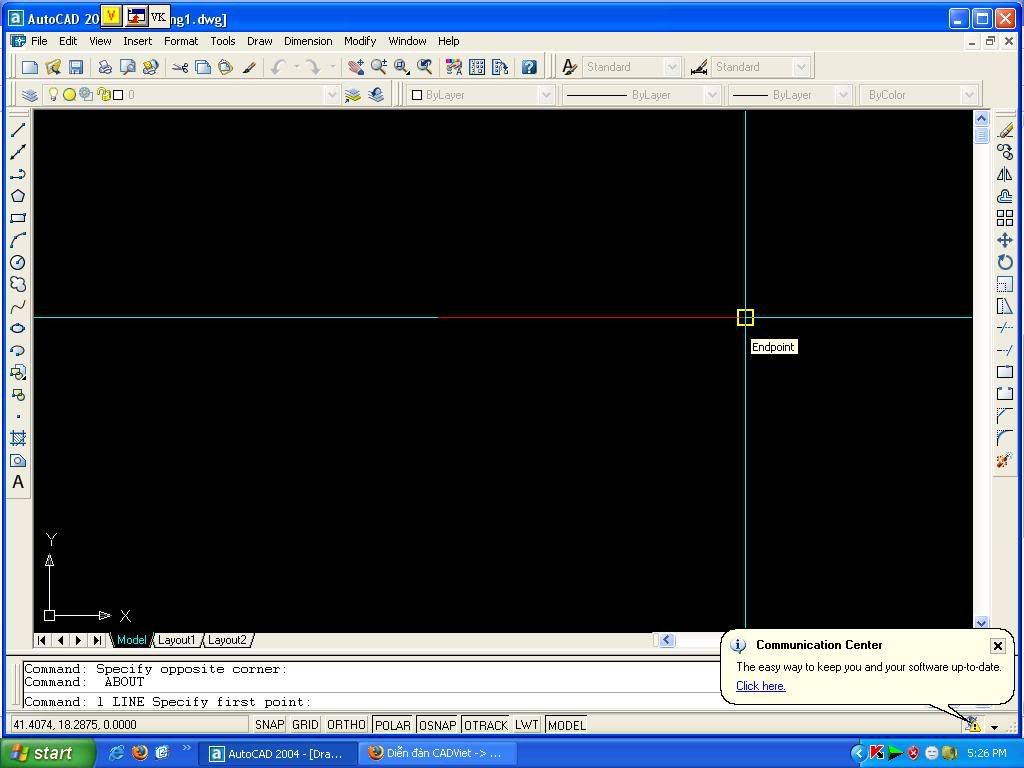
Task: Click the Explode tool
Action: (1005, 460)
